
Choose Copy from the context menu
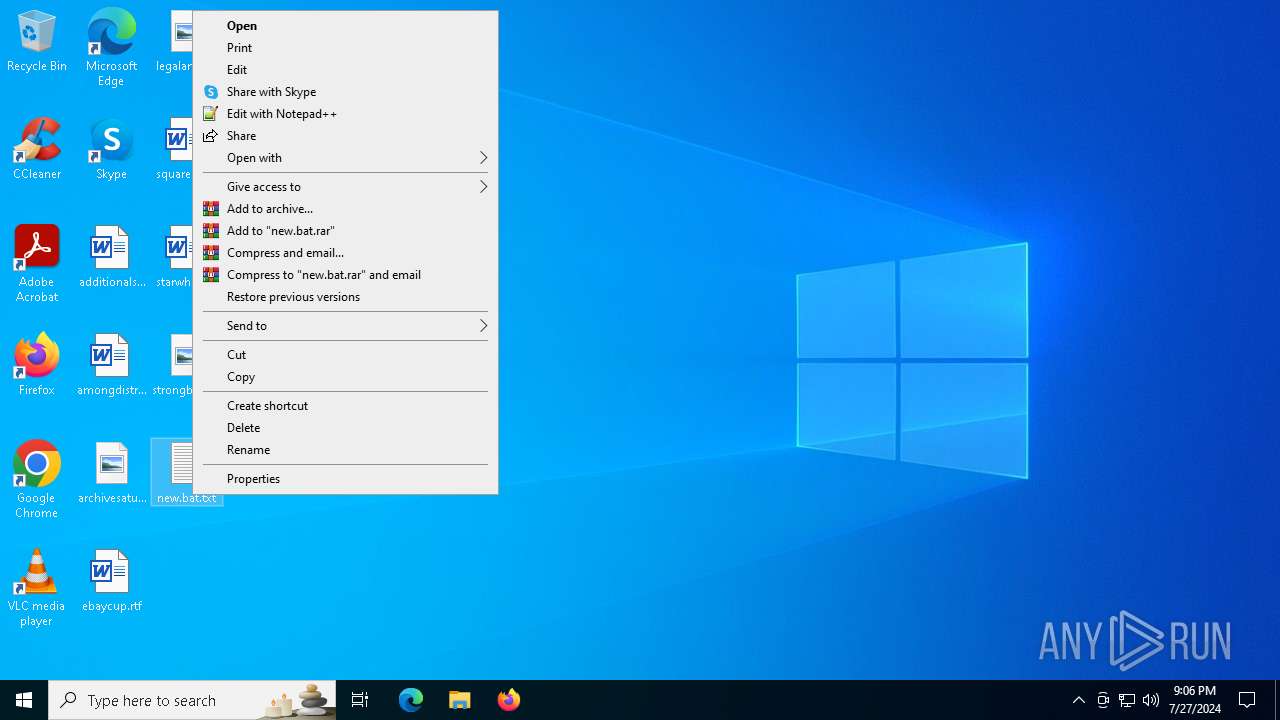coord(345,377)
